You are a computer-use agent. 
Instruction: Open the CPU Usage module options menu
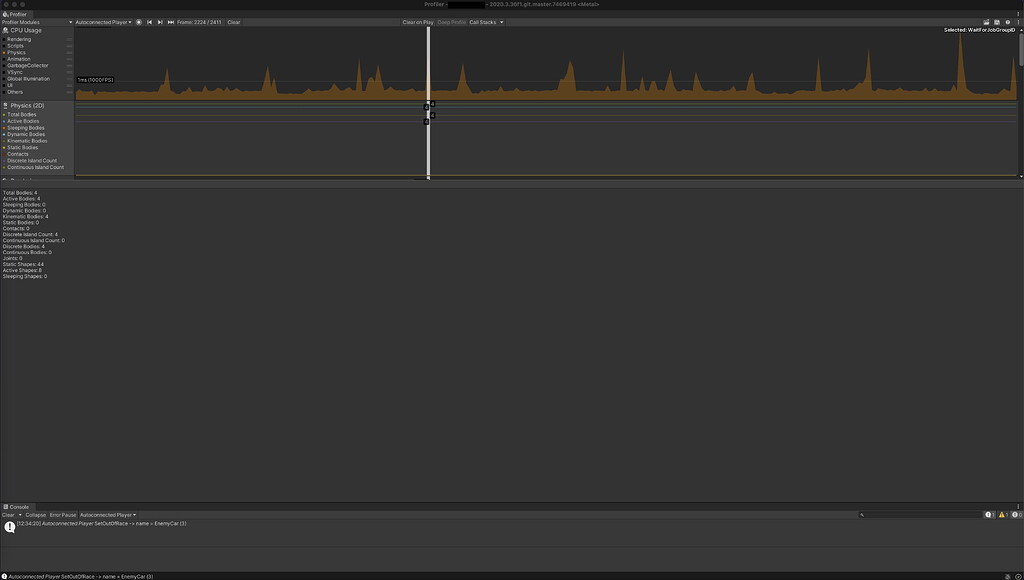click(x=67, y=29)
